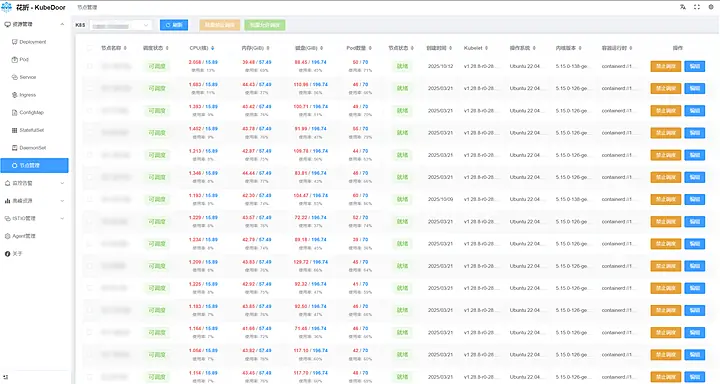Click the 监控告警 bell icon
The image size is (720, 384).
point(7,183)
